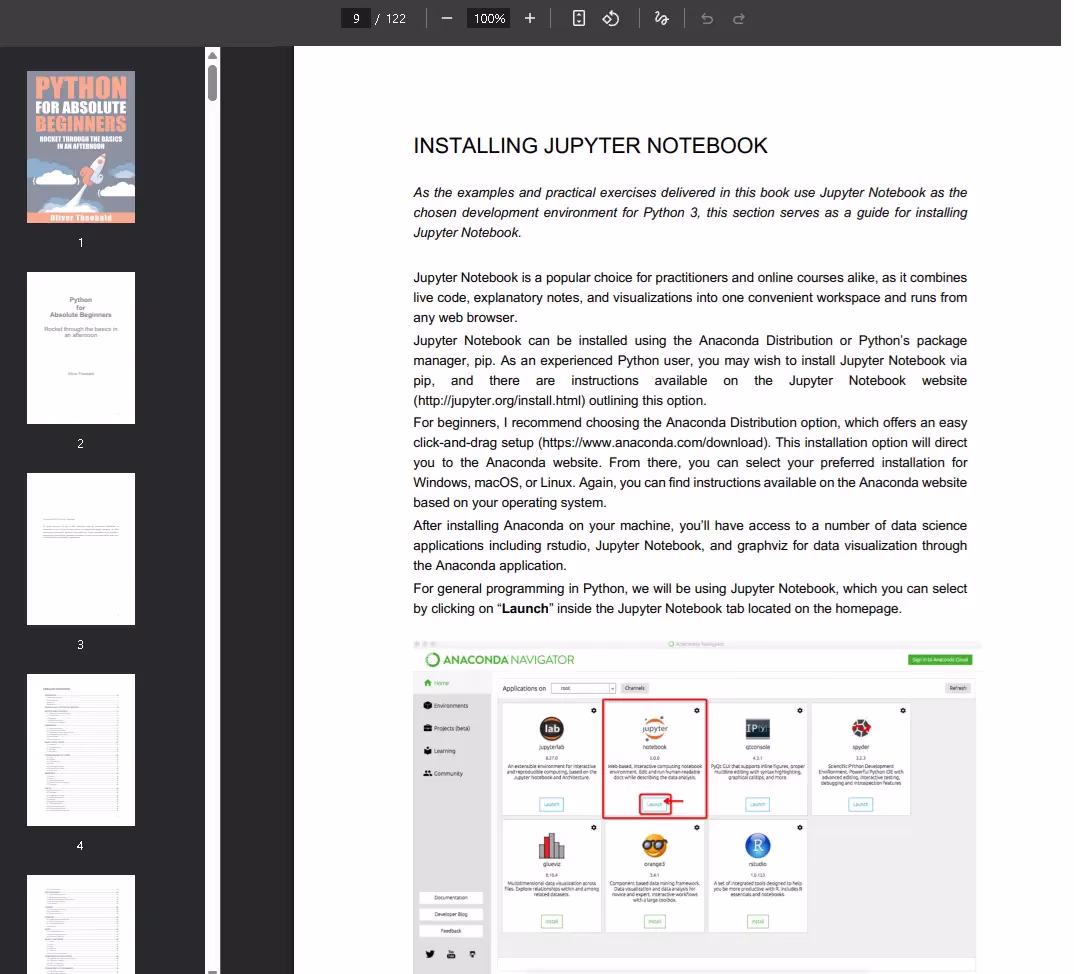1074x974 pixels.
Task: Click the fit to page icon
Action: pos(579,18)
